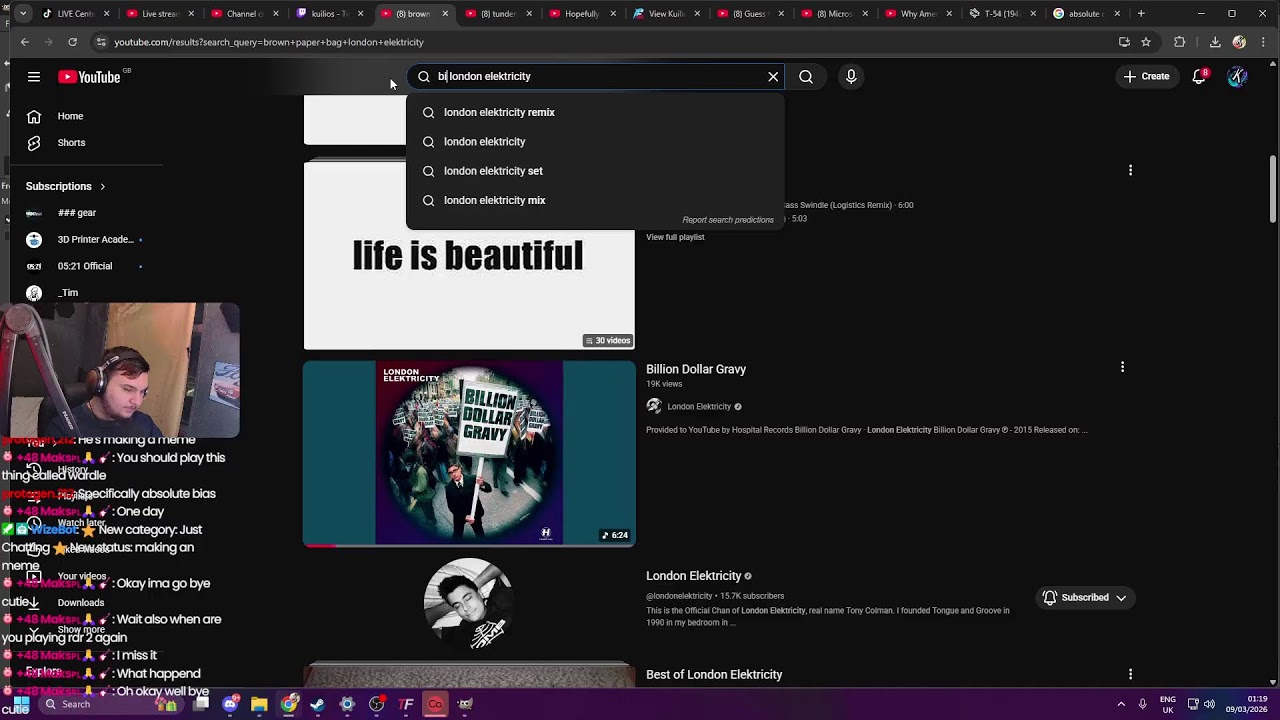Reload the page with the refresh button
1280x720 pixels.
click(x=73, y=42)
